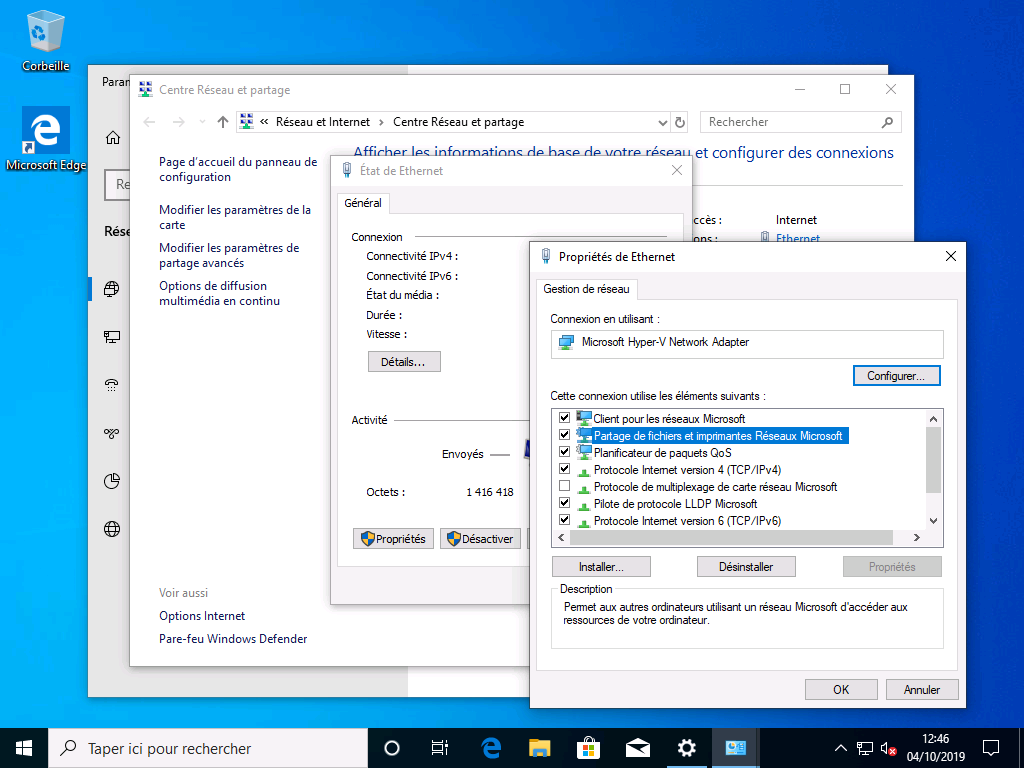Select the dial-up phone icon in Settings sidebar
Screen dimensions: 1024x768
pyautogui.click(x=112, y=385)
